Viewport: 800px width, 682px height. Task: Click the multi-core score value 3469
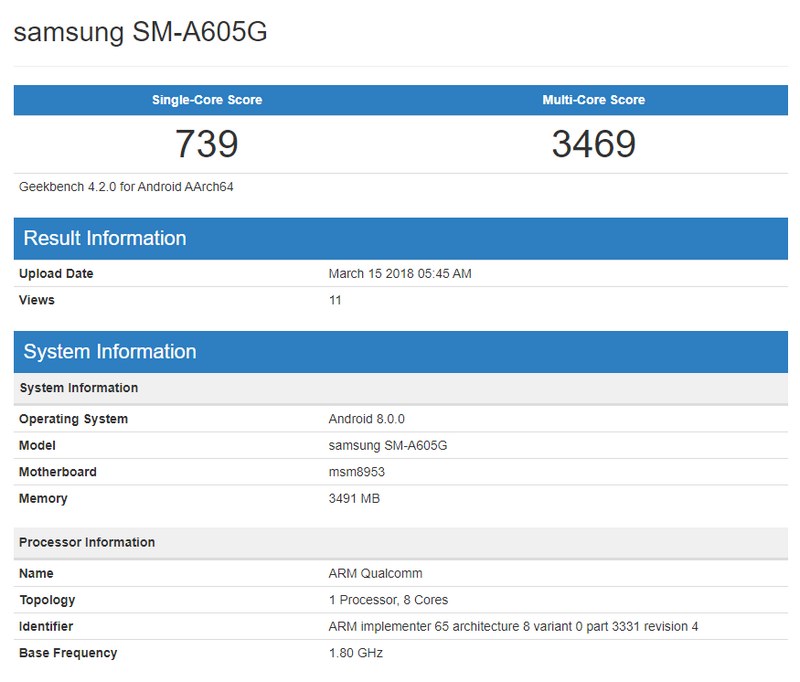pyautogui.click(x=594, y=144)
